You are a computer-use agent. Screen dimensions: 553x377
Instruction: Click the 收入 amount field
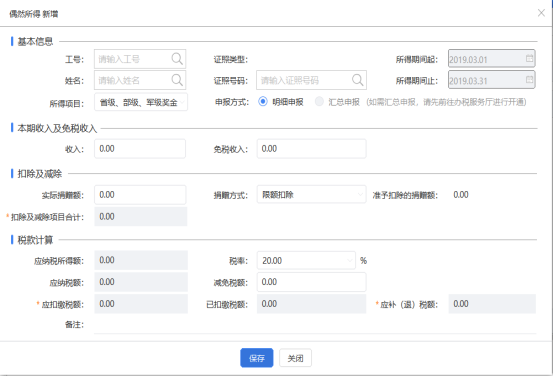tap(140, 148)
